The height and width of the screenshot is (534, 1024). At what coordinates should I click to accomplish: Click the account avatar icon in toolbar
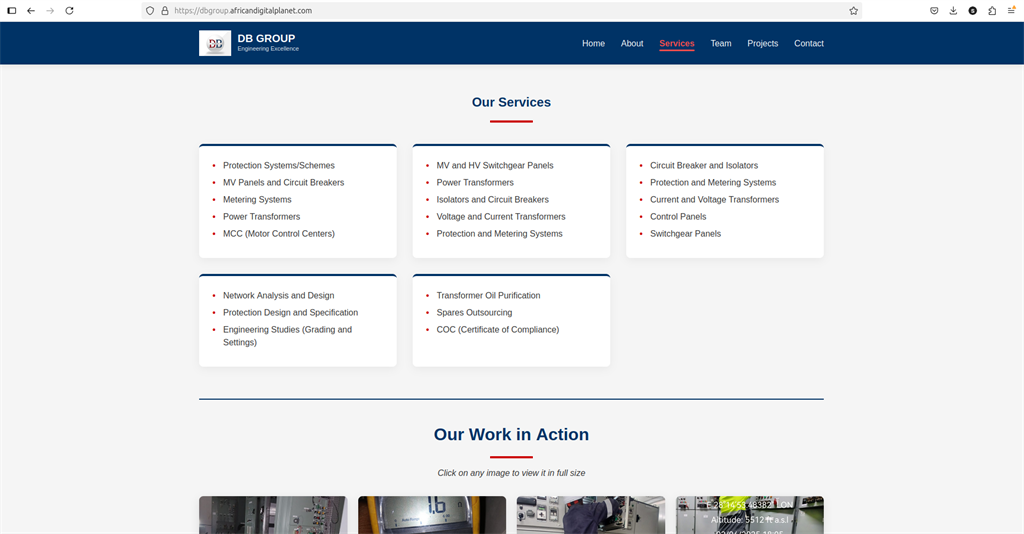tap(972, 10)
